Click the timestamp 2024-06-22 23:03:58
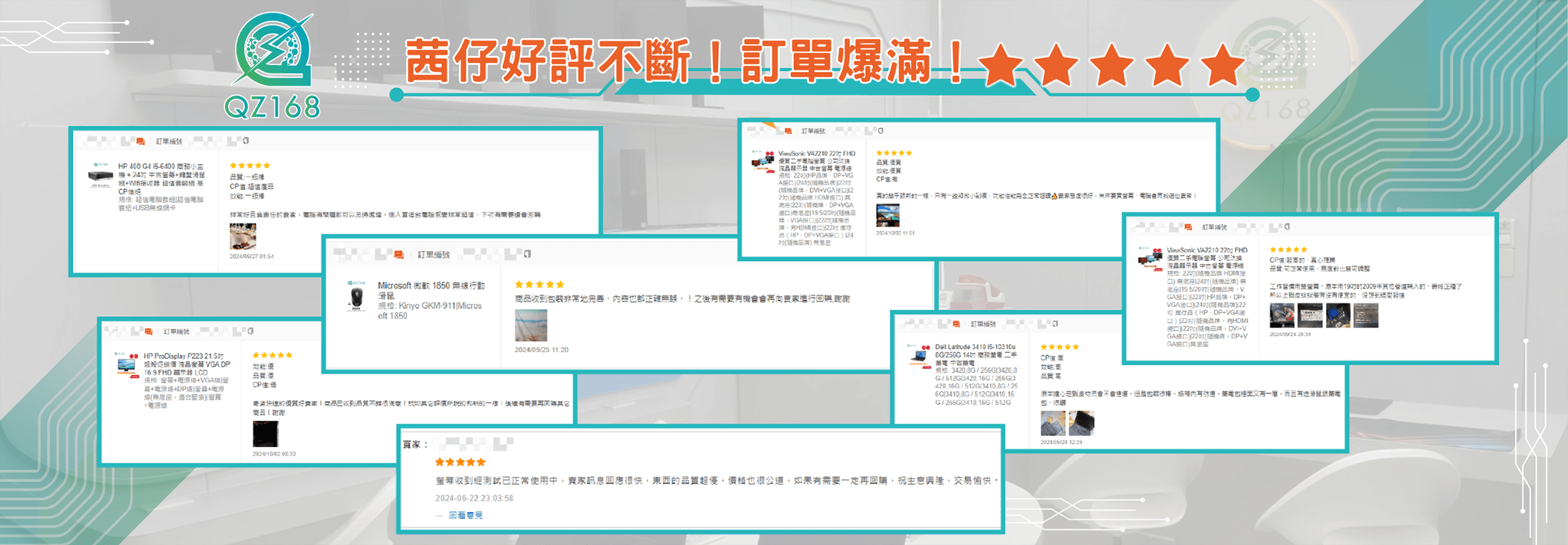 click(x=474, y=498)
